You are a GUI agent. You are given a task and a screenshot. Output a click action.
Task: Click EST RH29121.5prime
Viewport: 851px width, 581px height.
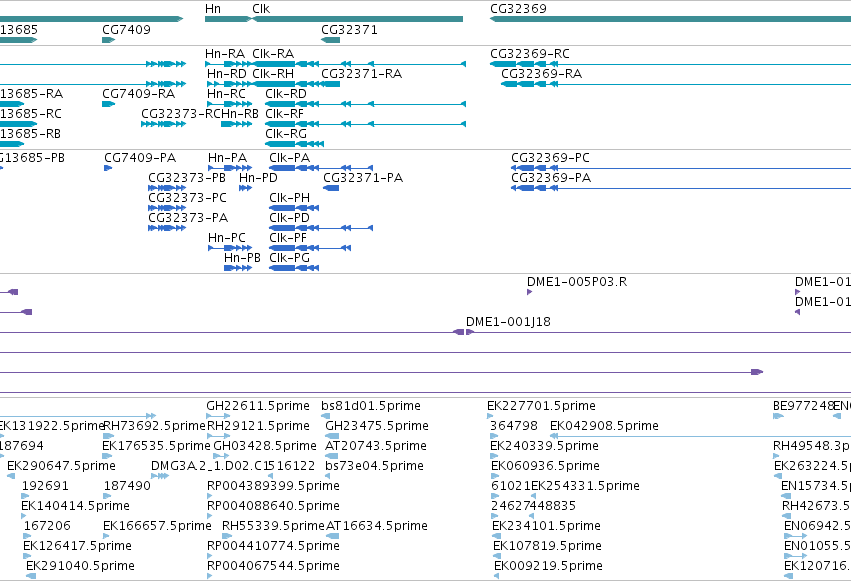[x=258, y=426]
